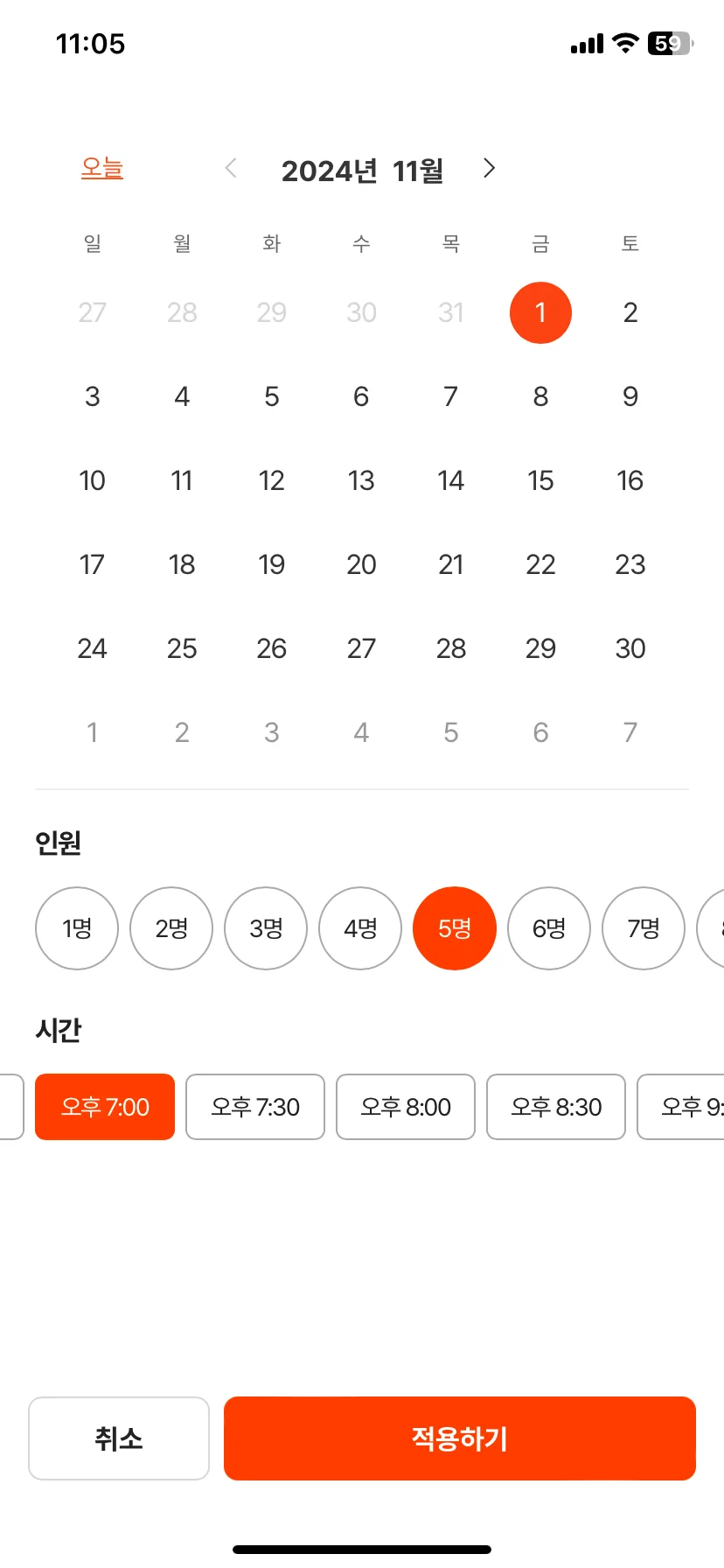Image resolution: width=724 pixels, height=1568 pixels.
Task: Choose the 오후 8:30 time slot
Action: tap(556, 1107)
